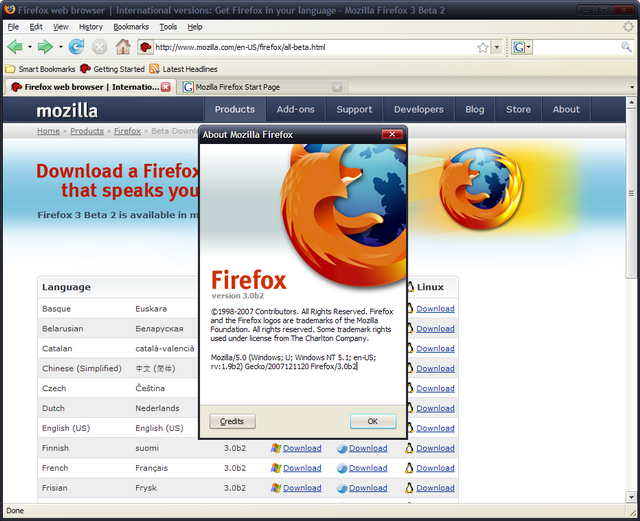The height and width of the screenshot is (521, 640).
Task: Open the list all tabs dropdown
Action: coord(632,87)
